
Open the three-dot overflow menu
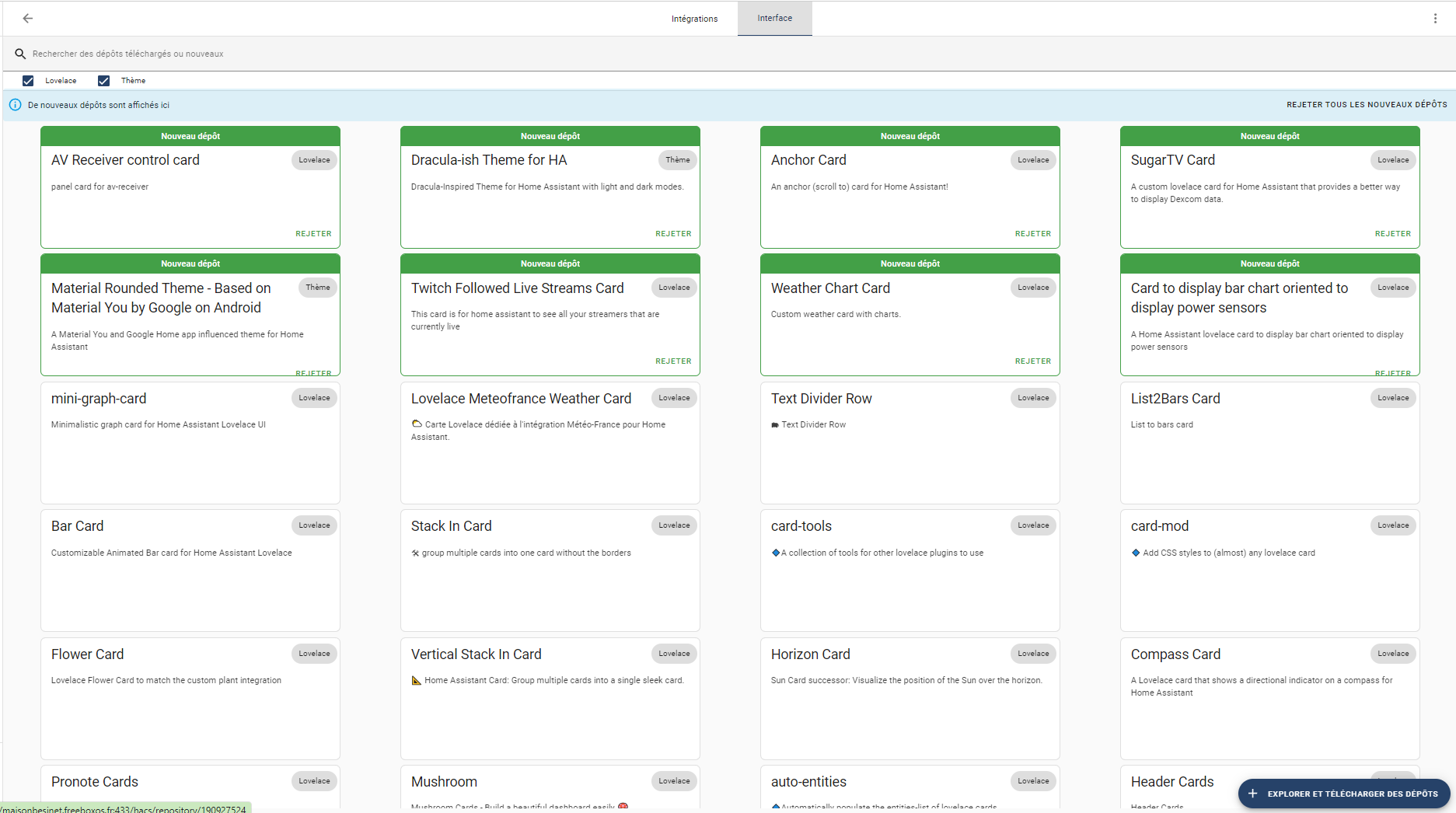pyautogui.click(x=1435, y=18)
